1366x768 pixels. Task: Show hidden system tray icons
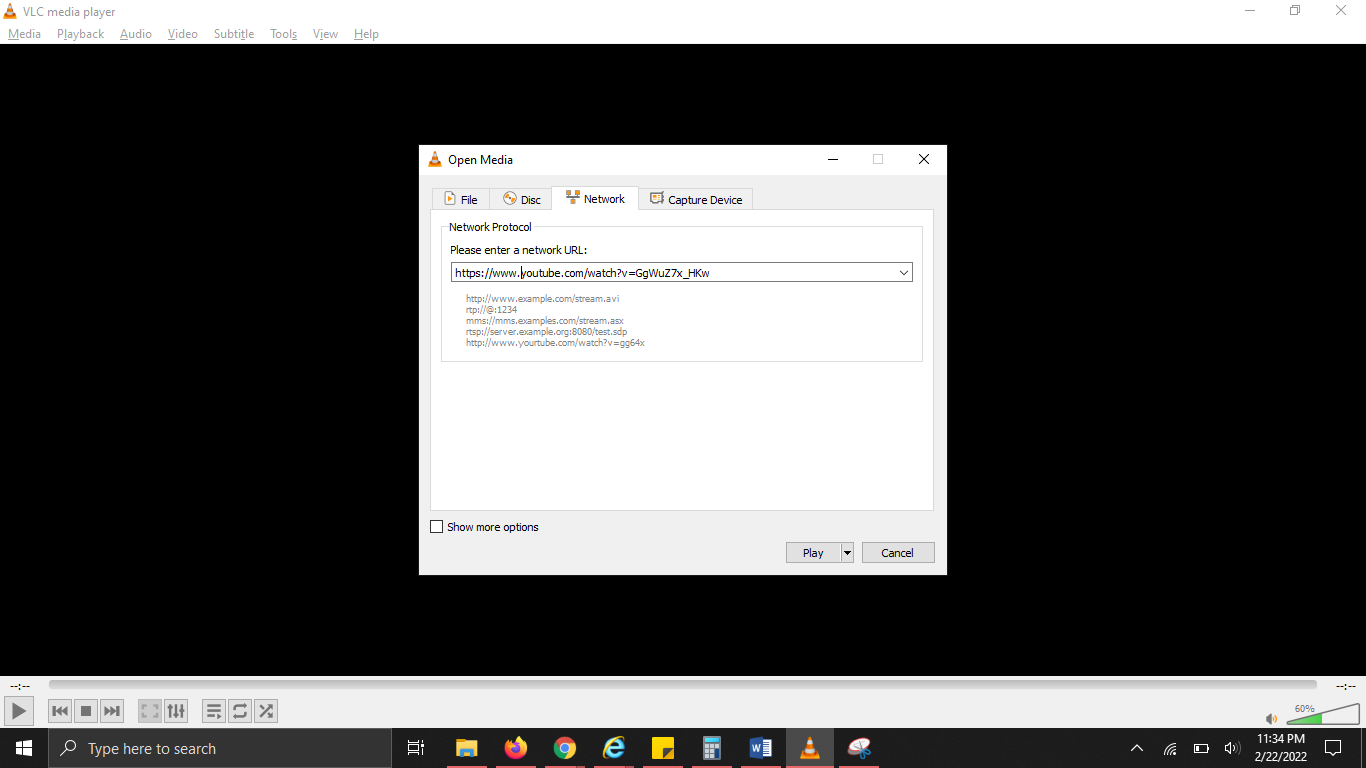click(1137, 748)
